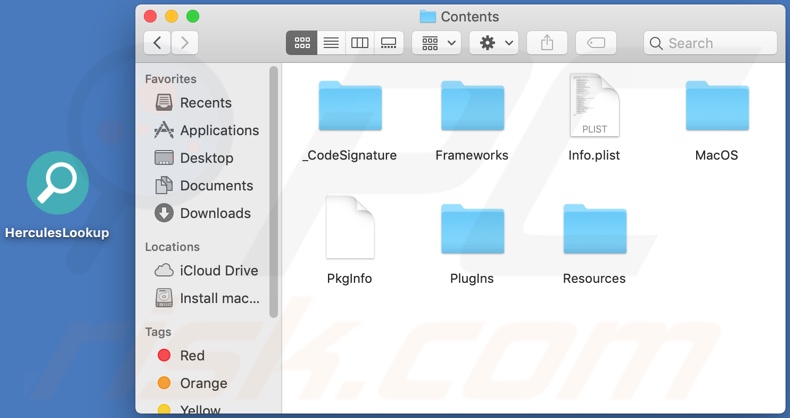Select the Frameworks folder icon

473,106
